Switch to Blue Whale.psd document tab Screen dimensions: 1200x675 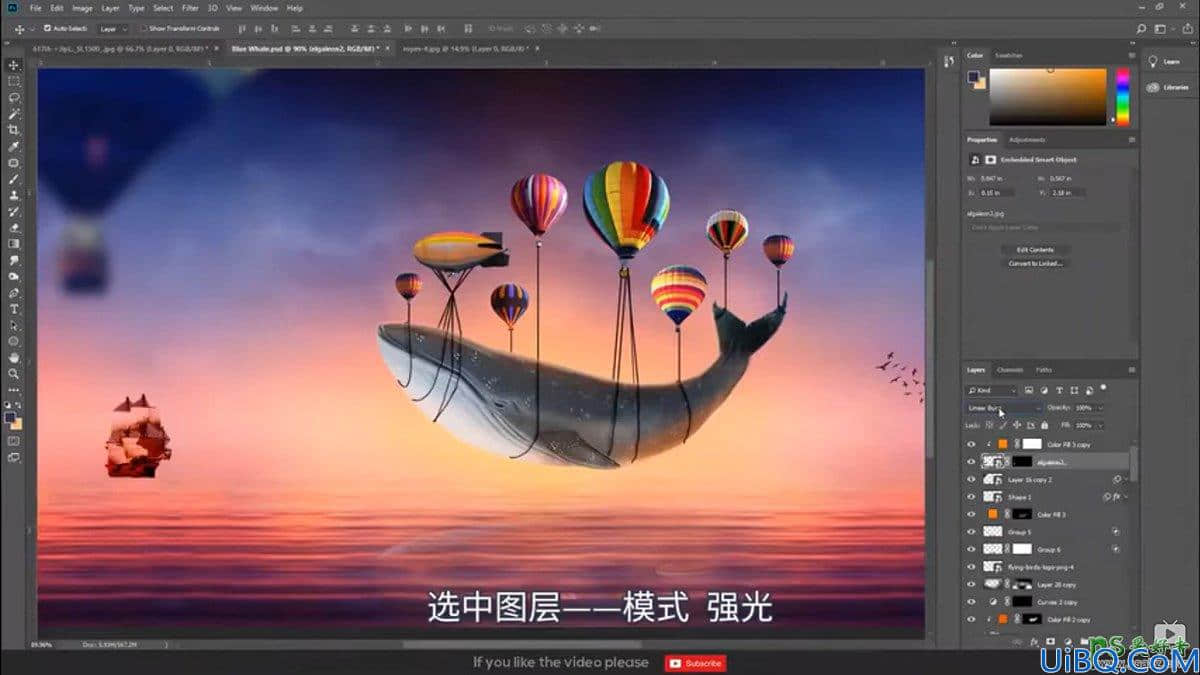pos(304,47)
